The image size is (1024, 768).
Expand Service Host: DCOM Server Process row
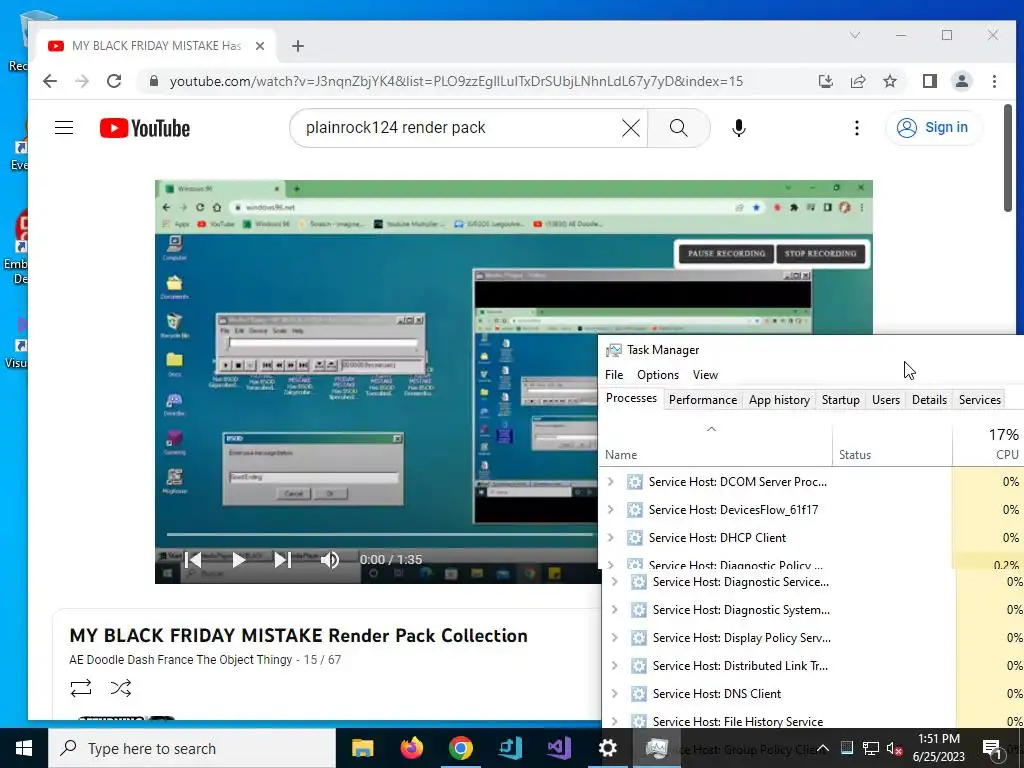click(x=611, y=482)
